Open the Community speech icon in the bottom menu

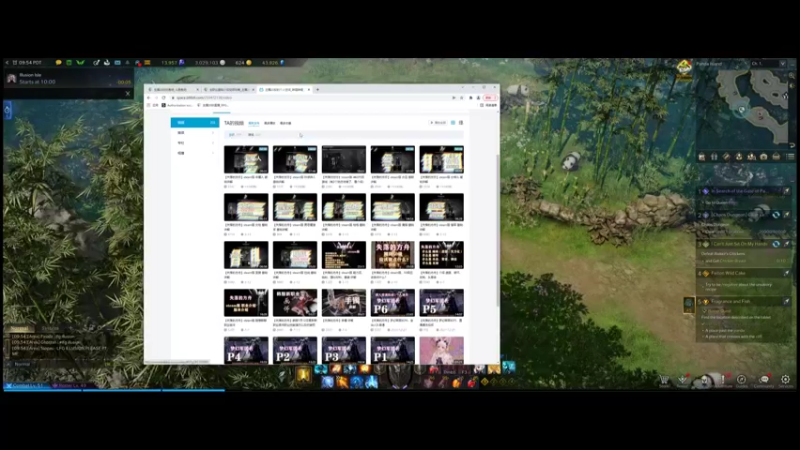[764, 380]
